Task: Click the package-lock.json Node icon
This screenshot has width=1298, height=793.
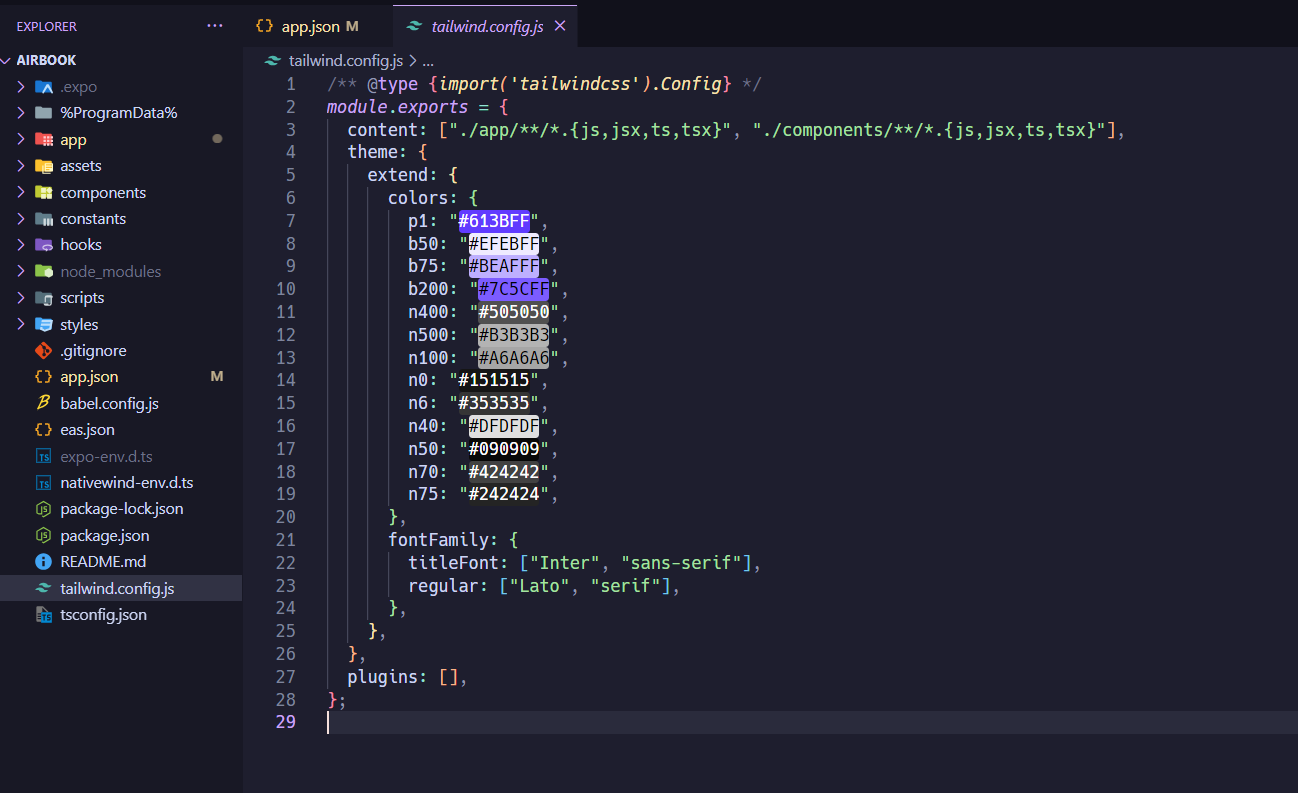Action: point(43,509)
